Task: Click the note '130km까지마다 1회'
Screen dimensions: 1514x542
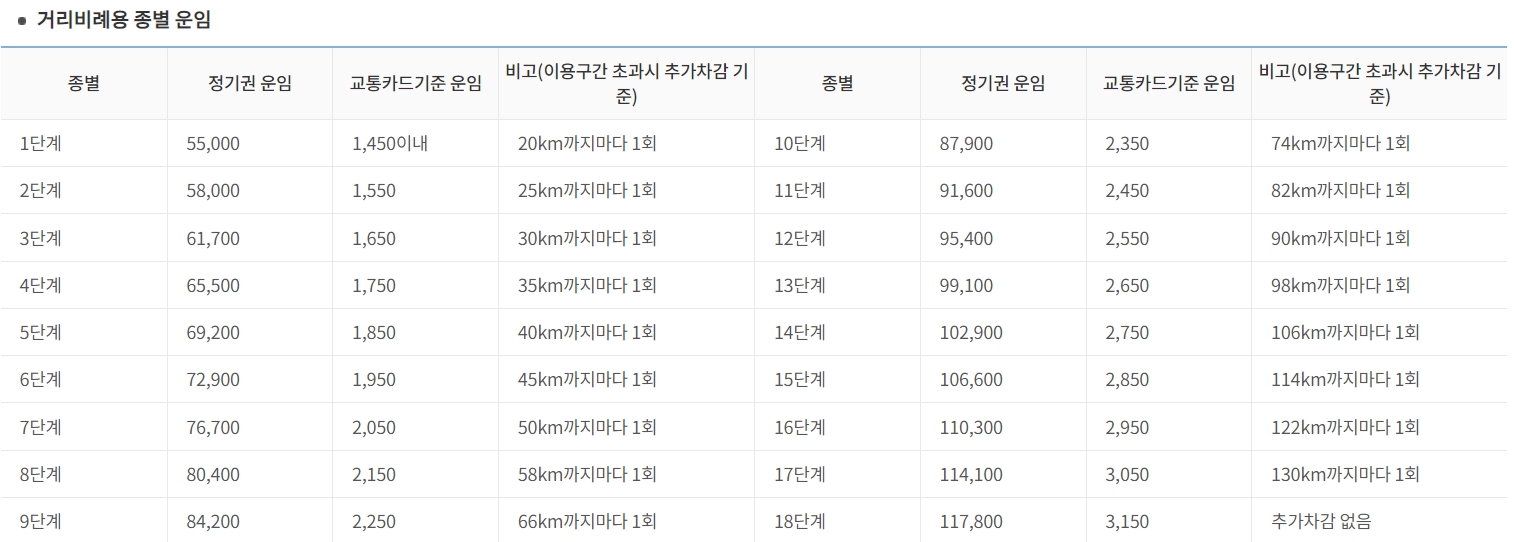Action: click(x=1345, y=474)
